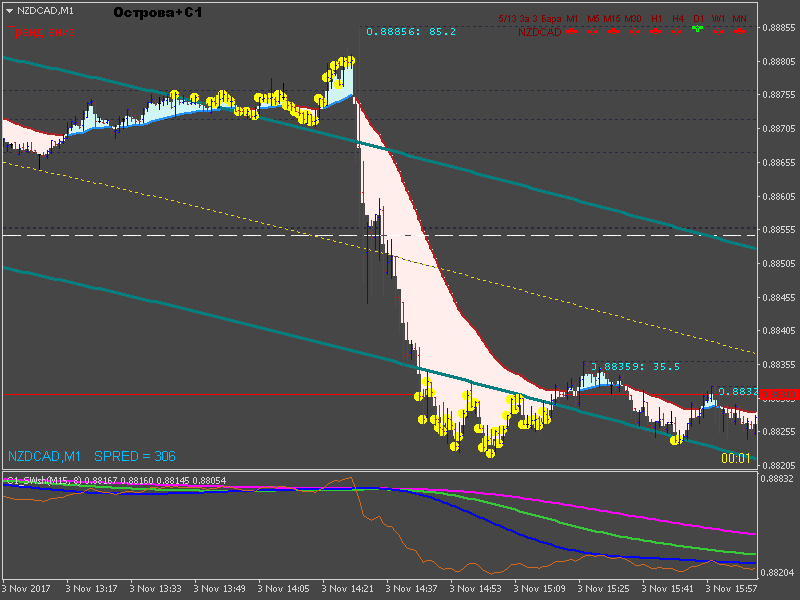Screen dimensions: 800x600
Task: Select the H1 timeframe header label
Action: [x=657, y=19]
